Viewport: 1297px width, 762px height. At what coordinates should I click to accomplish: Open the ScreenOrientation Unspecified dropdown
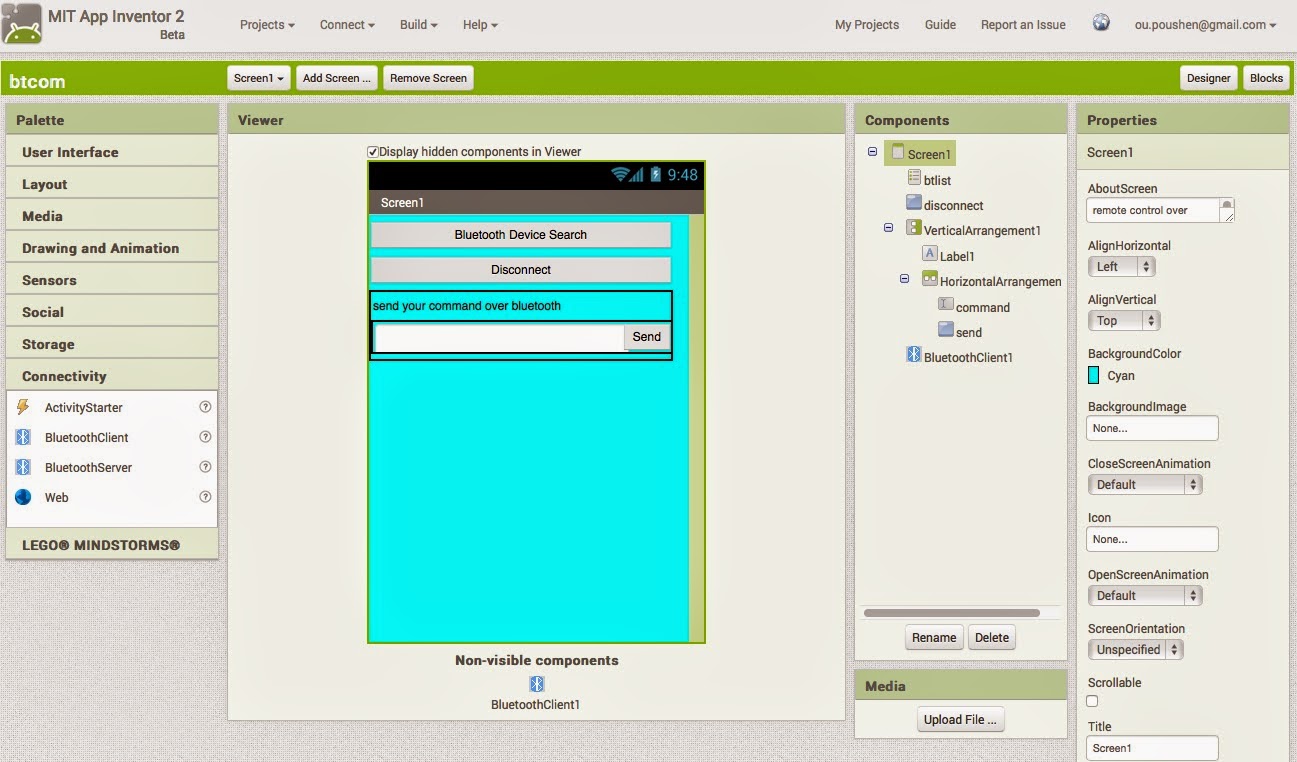pyautogui.click(x=1135, y=650)
